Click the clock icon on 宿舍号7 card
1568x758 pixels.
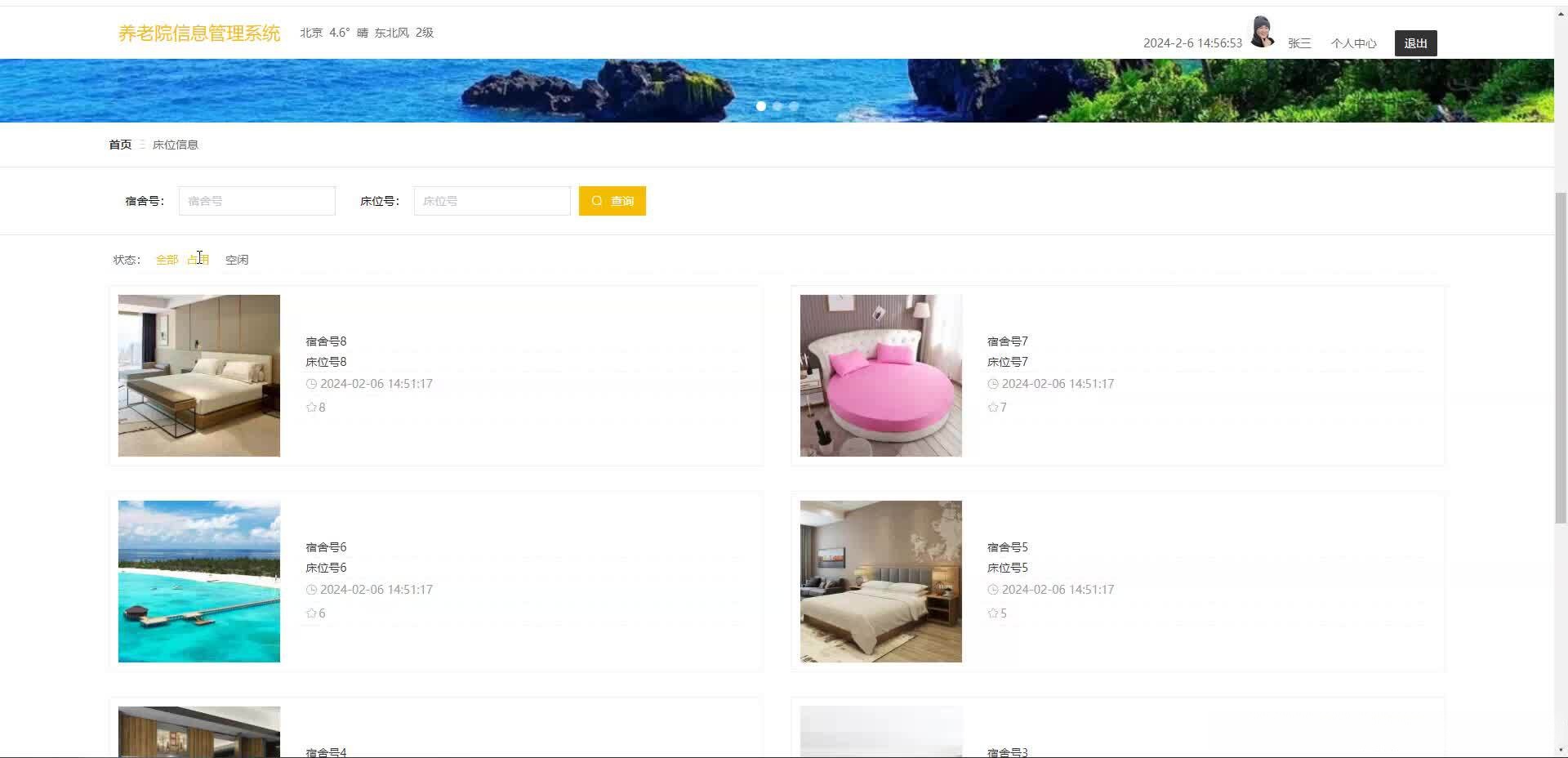[x=993, y=384]
